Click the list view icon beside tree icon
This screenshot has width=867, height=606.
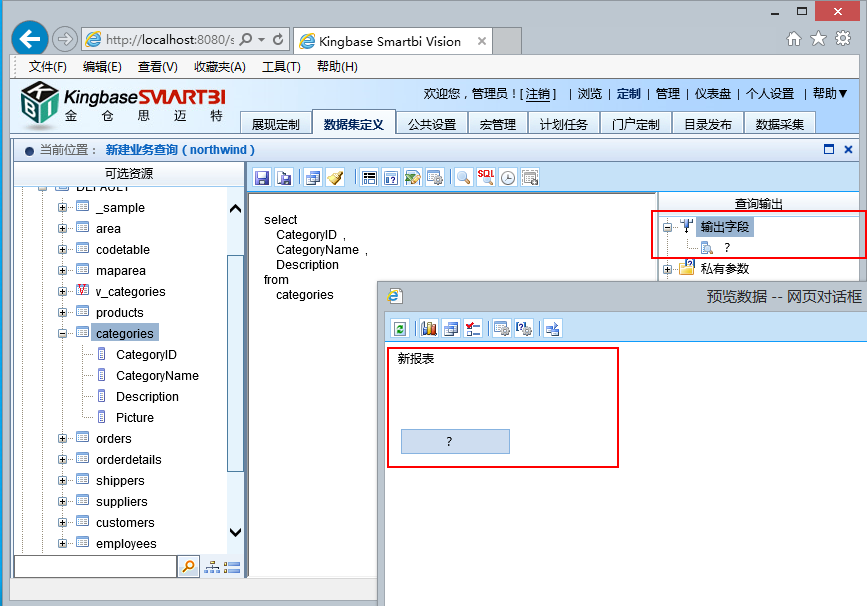[232, 567]
